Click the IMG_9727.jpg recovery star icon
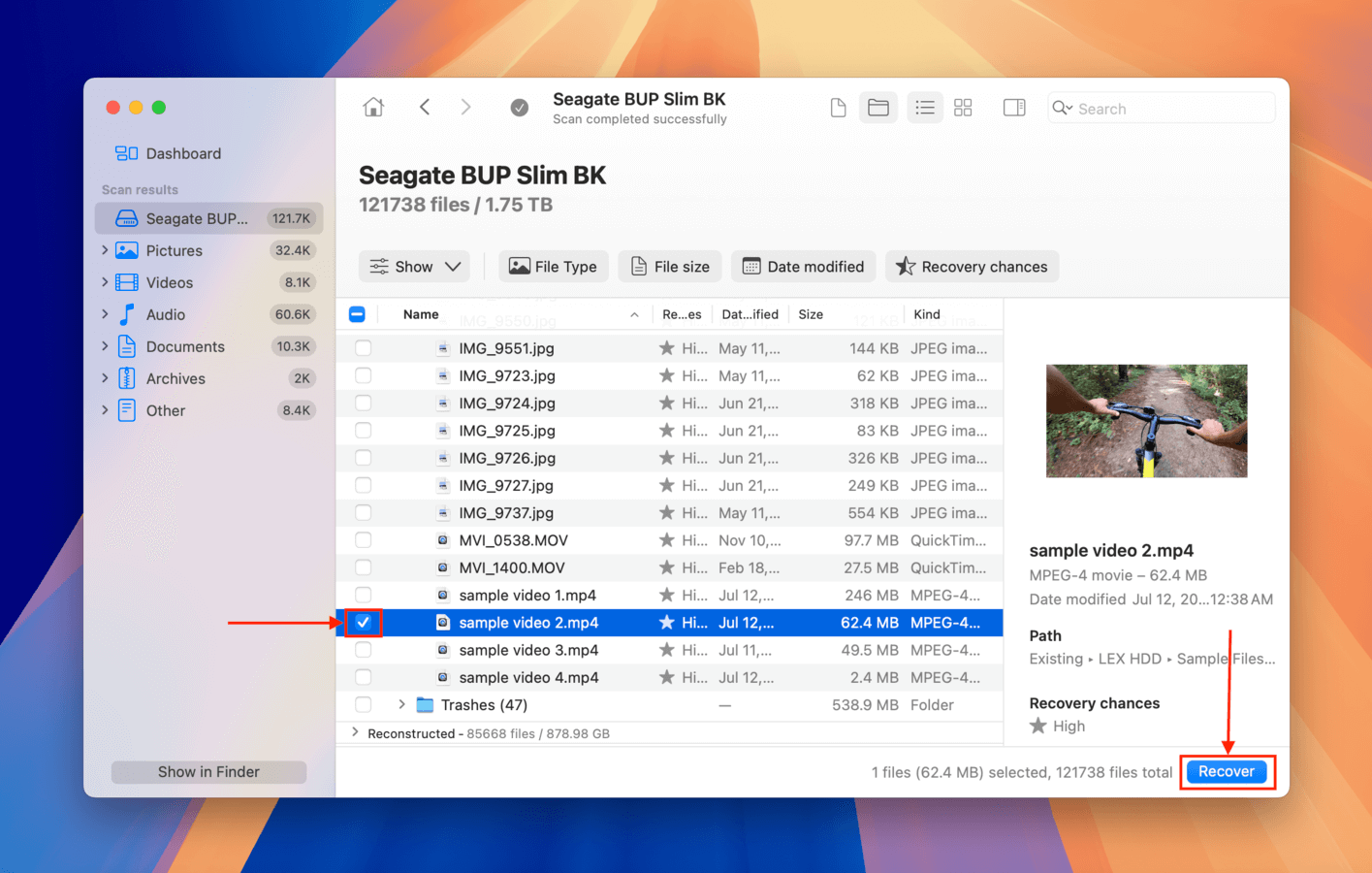The width and height of the screenshot is (1372, 873). (667, 485)
